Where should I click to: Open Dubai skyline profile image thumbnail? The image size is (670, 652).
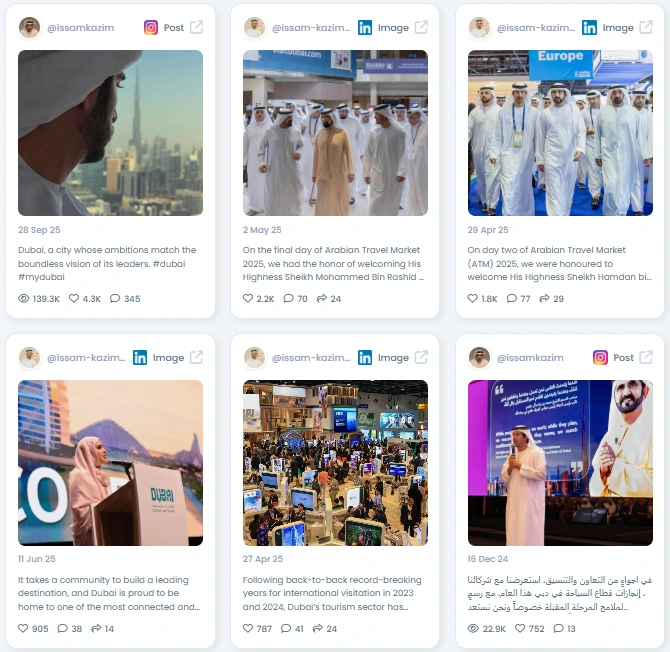(x=110, y=133)
